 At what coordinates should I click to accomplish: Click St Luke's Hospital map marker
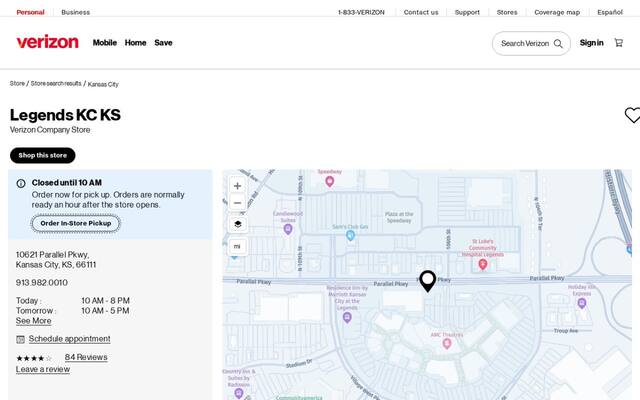(482, 264)
